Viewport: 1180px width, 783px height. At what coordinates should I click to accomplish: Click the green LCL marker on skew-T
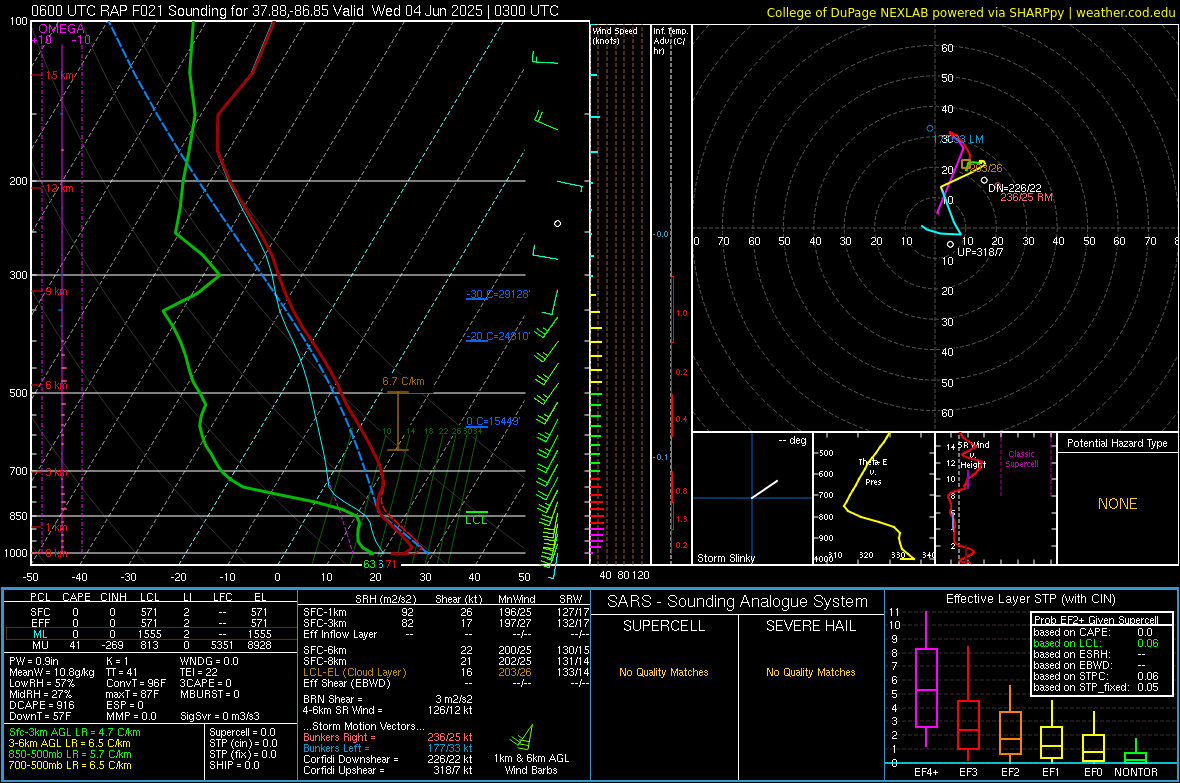[476, 516]
